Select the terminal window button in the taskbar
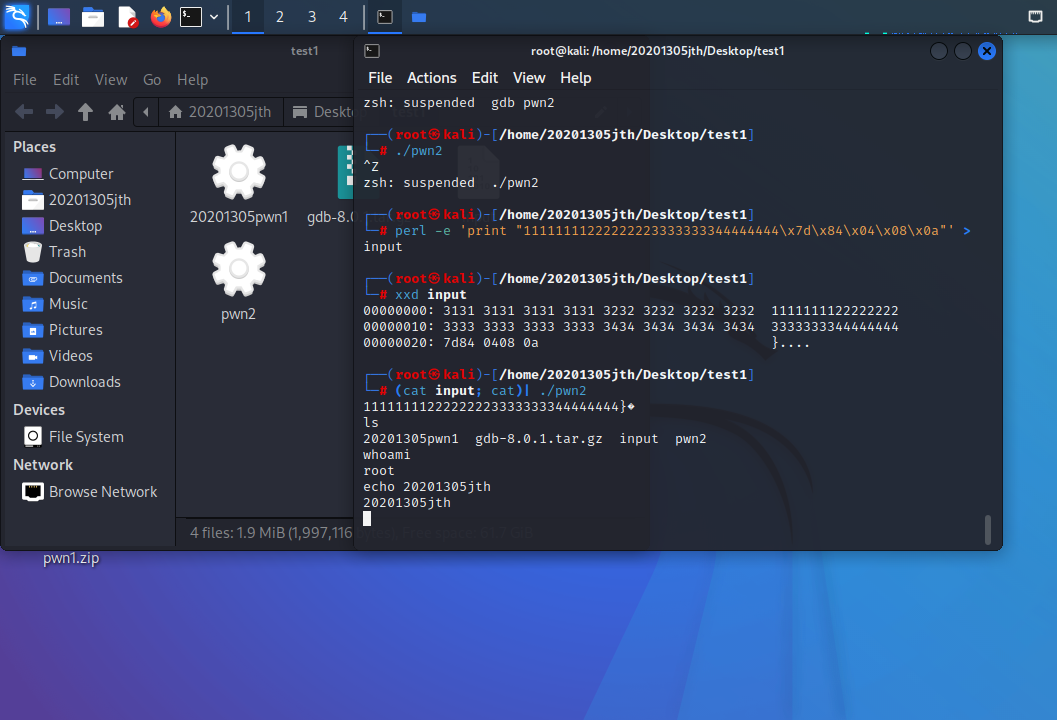The image size is (1057, 720). point(385,17)
